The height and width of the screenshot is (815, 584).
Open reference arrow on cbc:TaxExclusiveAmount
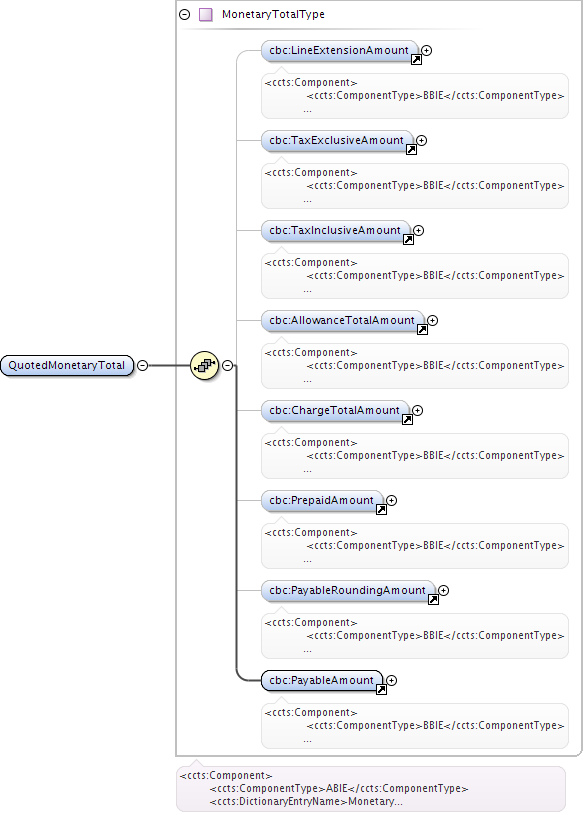(x=411, y=150)
